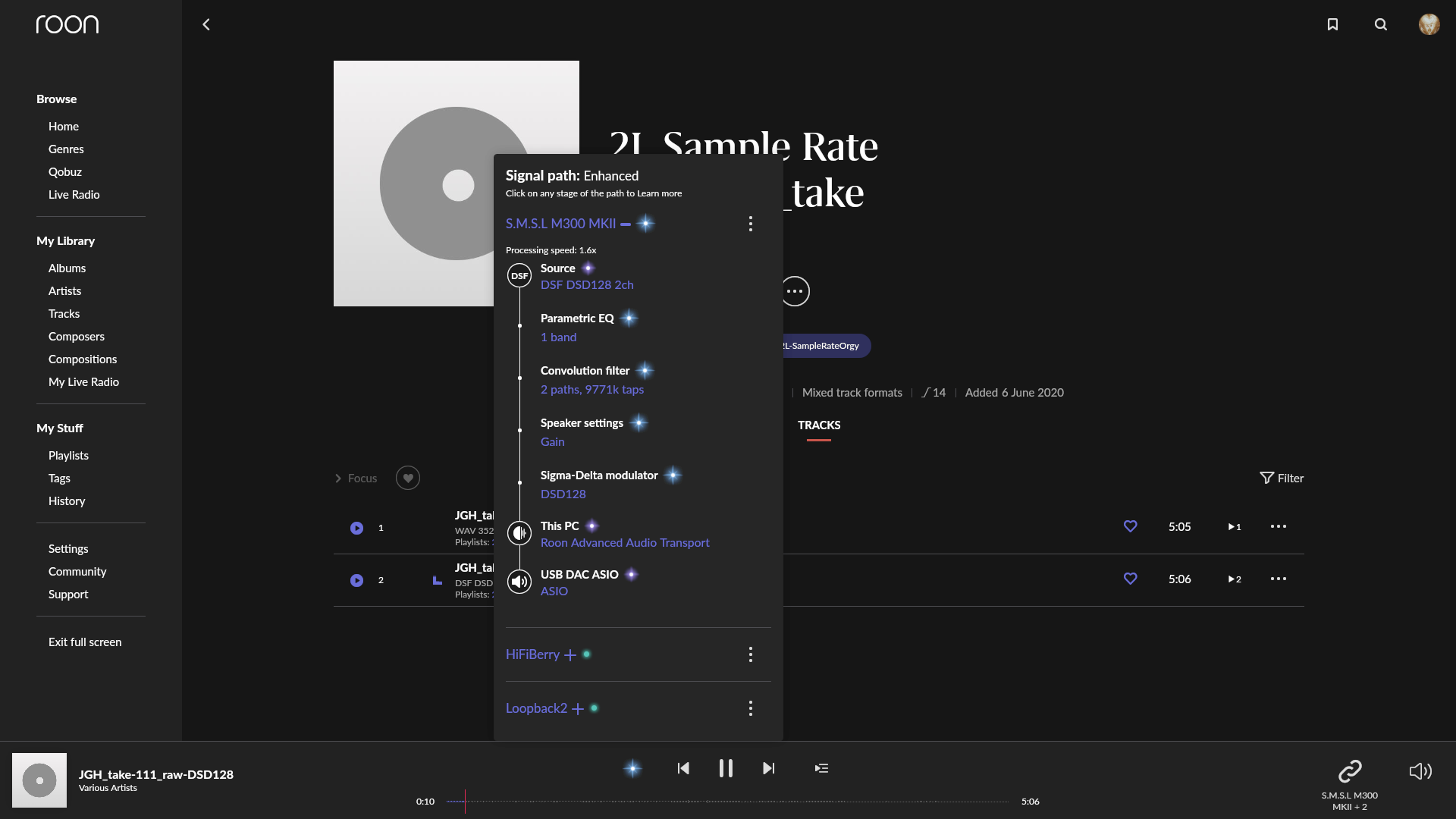
Task: Click the spinning album art thumbnail
Action: coord(39,780)
